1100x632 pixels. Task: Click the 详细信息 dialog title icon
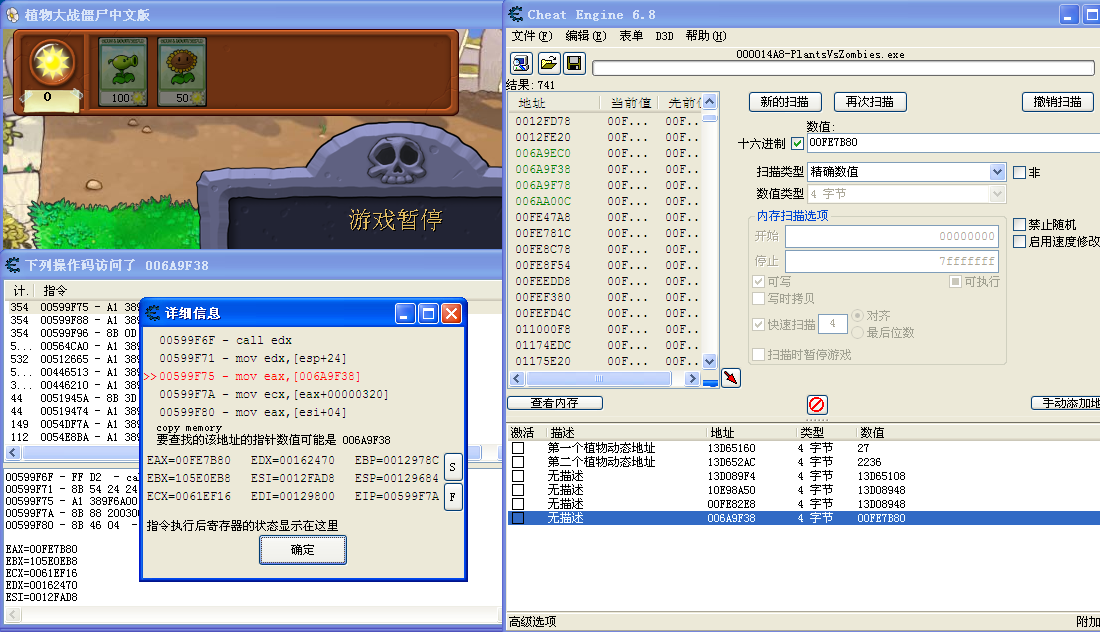(x=153, y=313)
